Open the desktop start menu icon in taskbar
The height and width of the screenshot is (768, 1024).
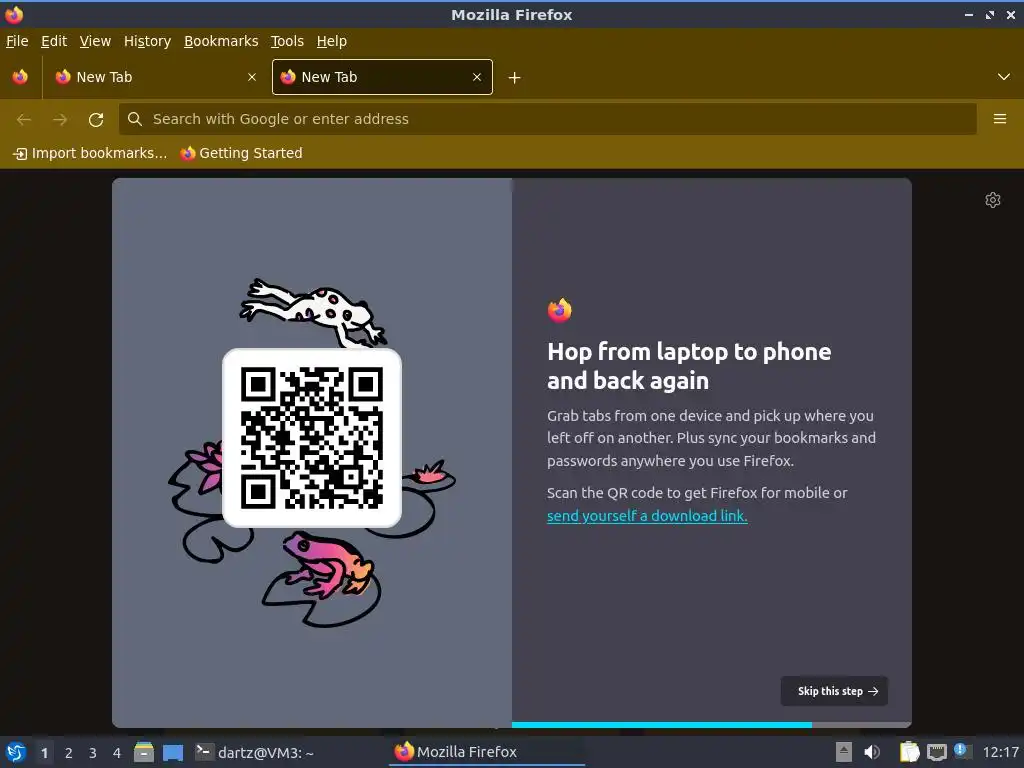click(15, 752)
